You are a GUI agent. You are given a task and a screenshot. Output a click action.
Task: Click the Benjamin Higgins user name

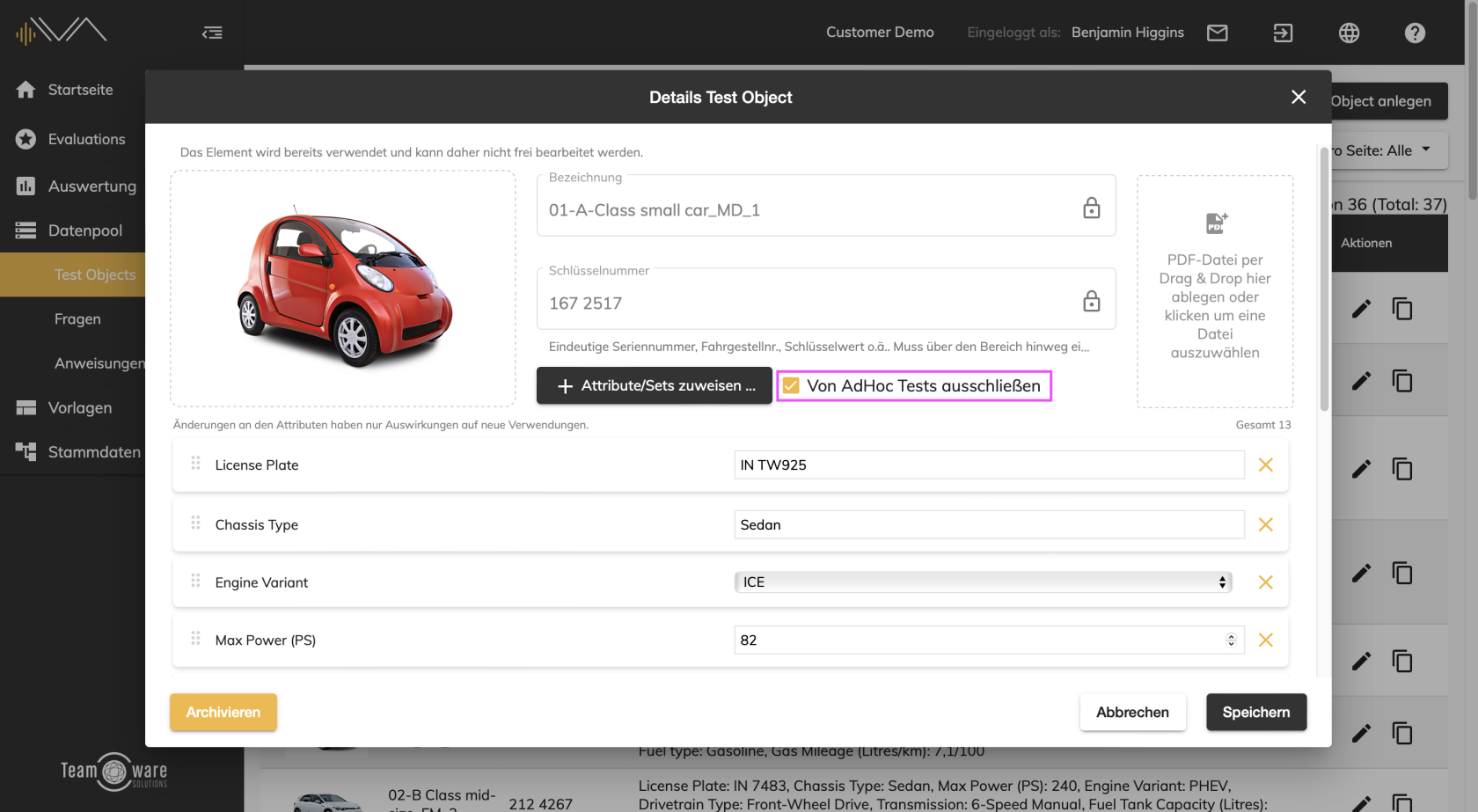click(x=1128, y=33)
